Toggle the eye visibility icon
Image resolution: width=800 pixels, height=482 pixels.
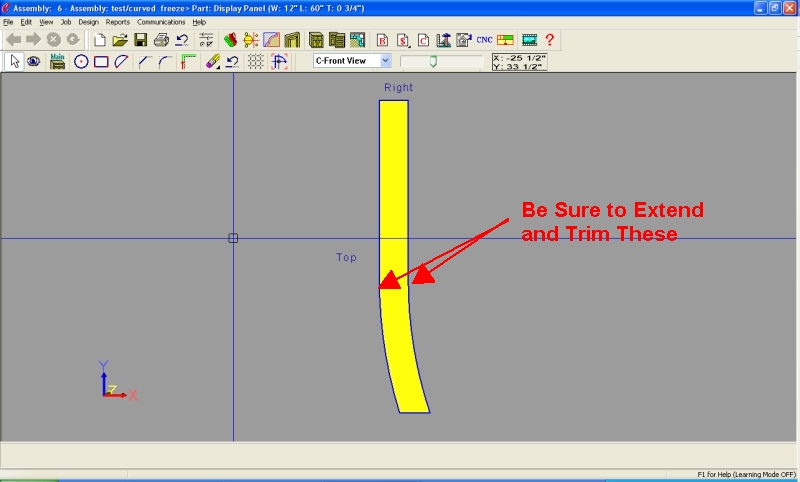(x=34, y=61)
